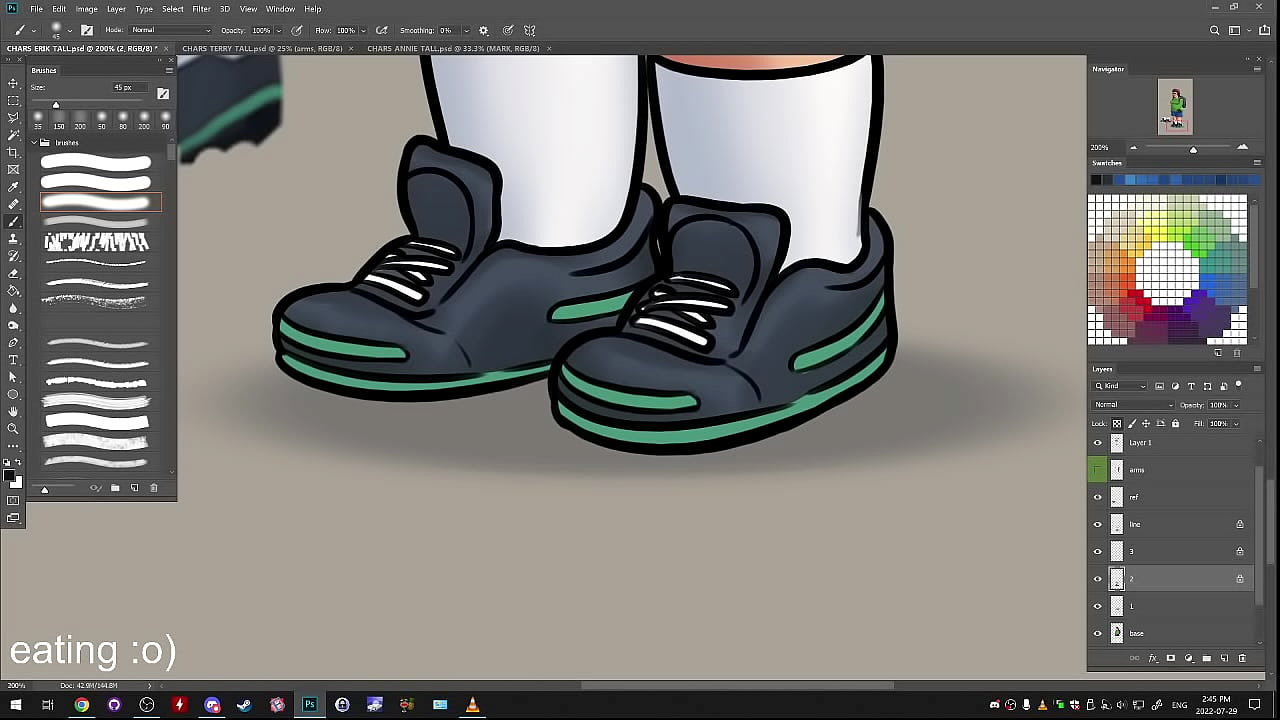
Task: Show the hidden 'arms' layer
Action: pos(1097,470)
